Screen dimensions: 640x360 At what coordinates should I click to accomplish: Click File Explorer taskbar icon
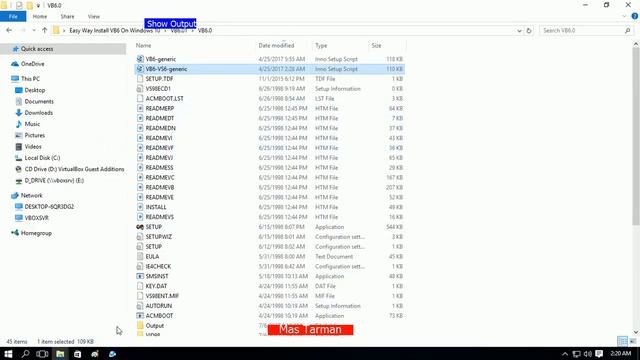click(x=60, y=354)
